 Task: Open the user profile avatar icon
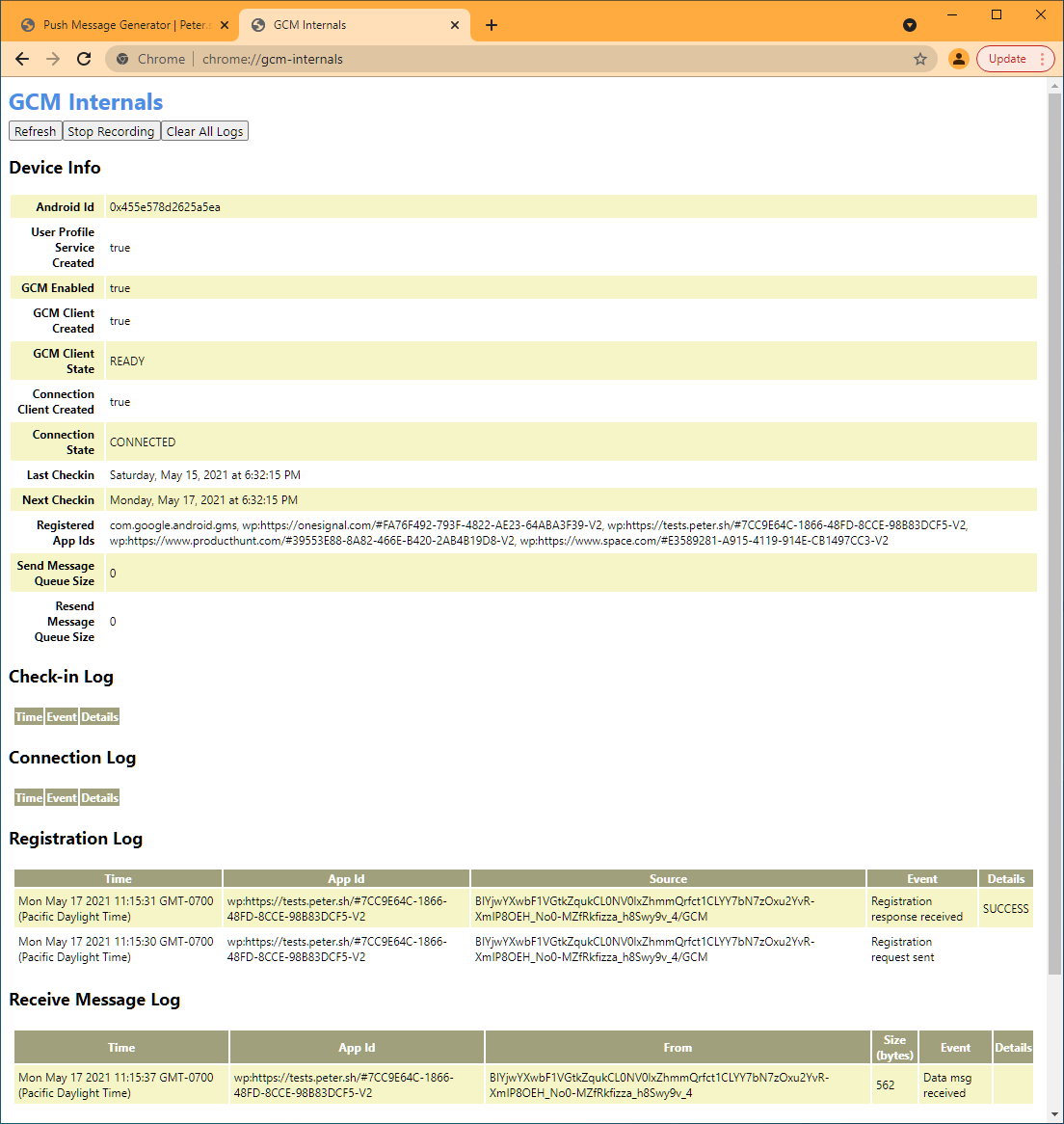(958, 59)
